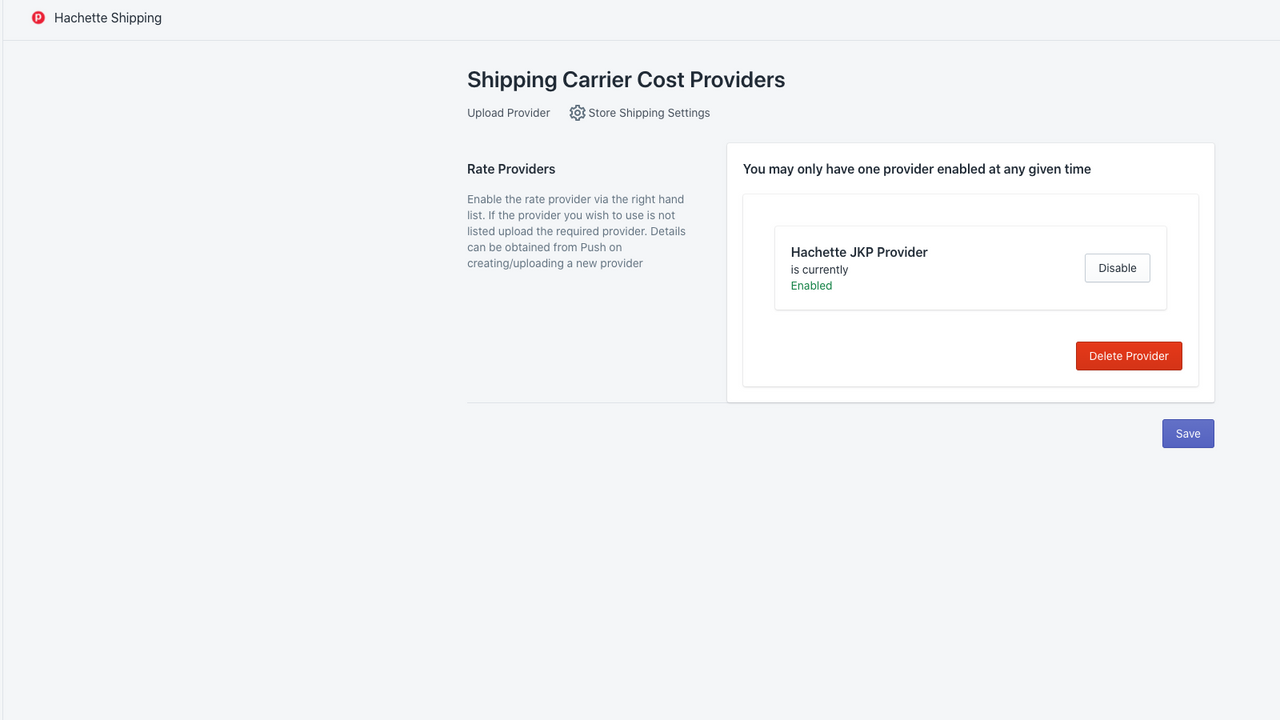Save the shipping provider settings
1280x720 pixels.
1188,433
